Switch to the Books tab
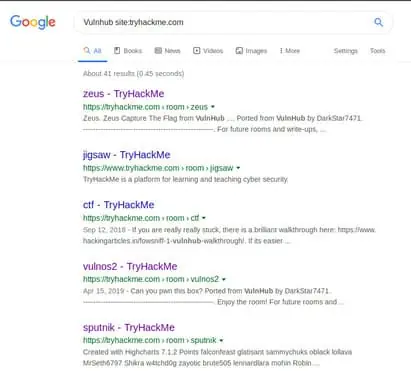Image resolution: width=411 pixels, height=371 pixels. [128, 51]
